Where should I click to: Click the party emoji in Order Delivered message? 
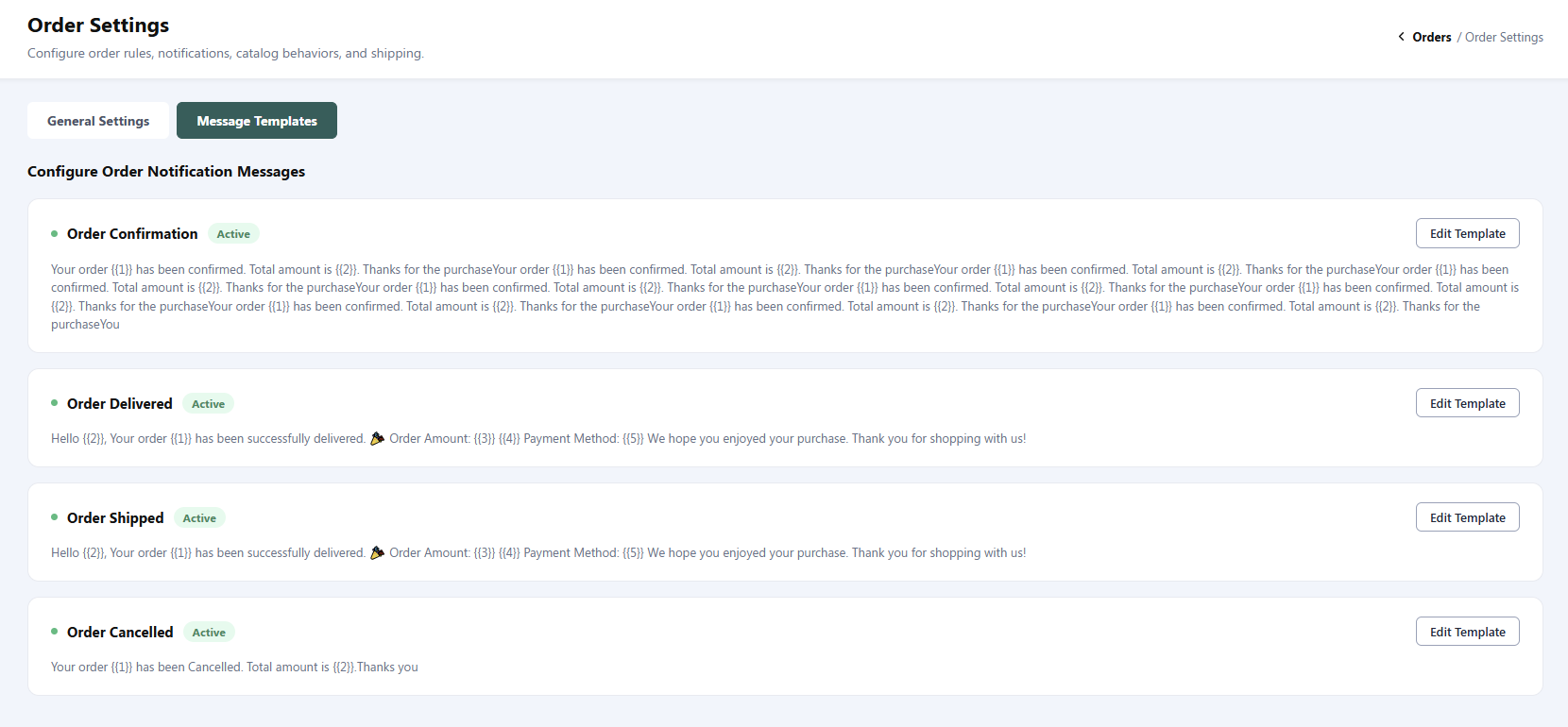click(x=377, y=438)
